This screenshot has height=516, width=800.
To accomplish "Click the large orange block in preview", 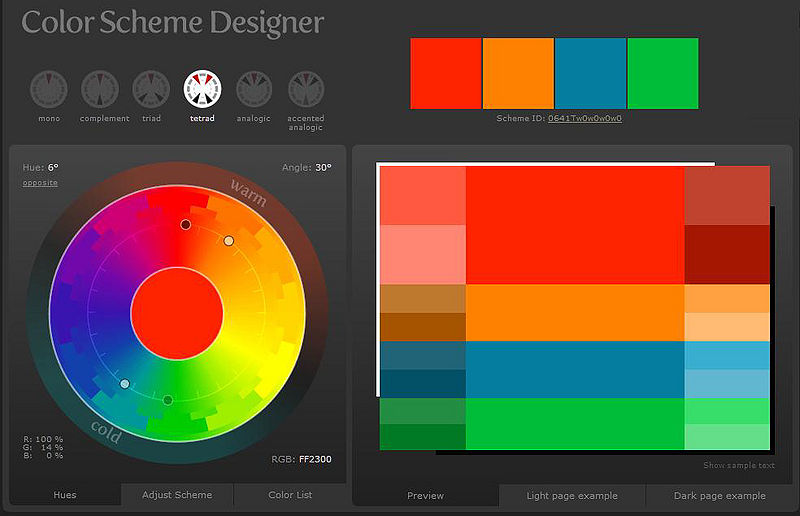I will pos(575,313).
